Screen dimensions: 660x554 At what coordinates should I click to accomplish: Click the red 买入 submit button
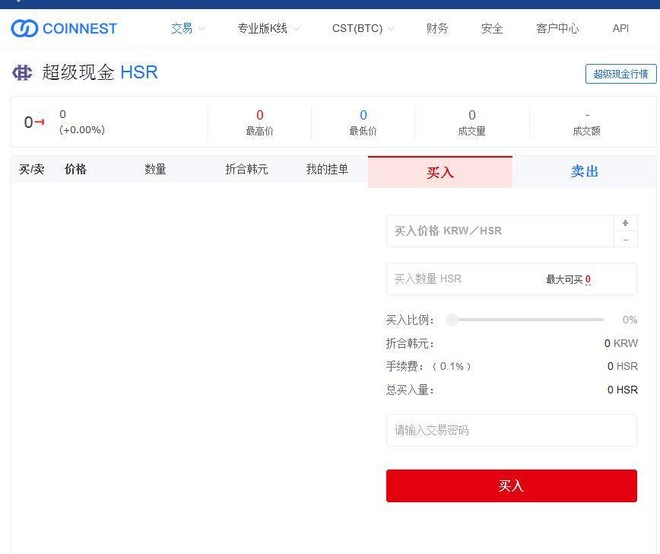511,486
